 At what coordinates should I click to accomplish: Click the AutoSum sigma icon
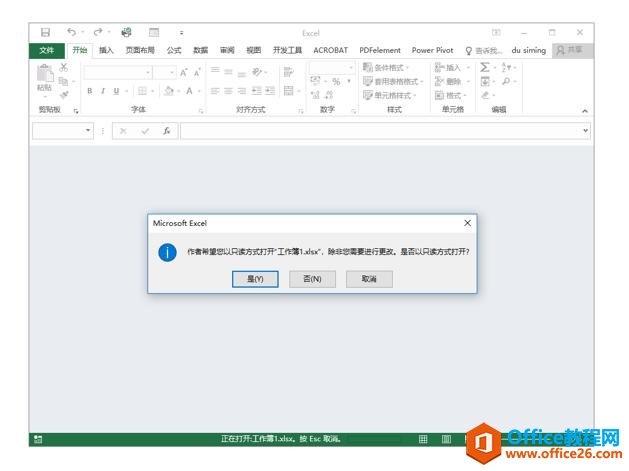(485, 67)
